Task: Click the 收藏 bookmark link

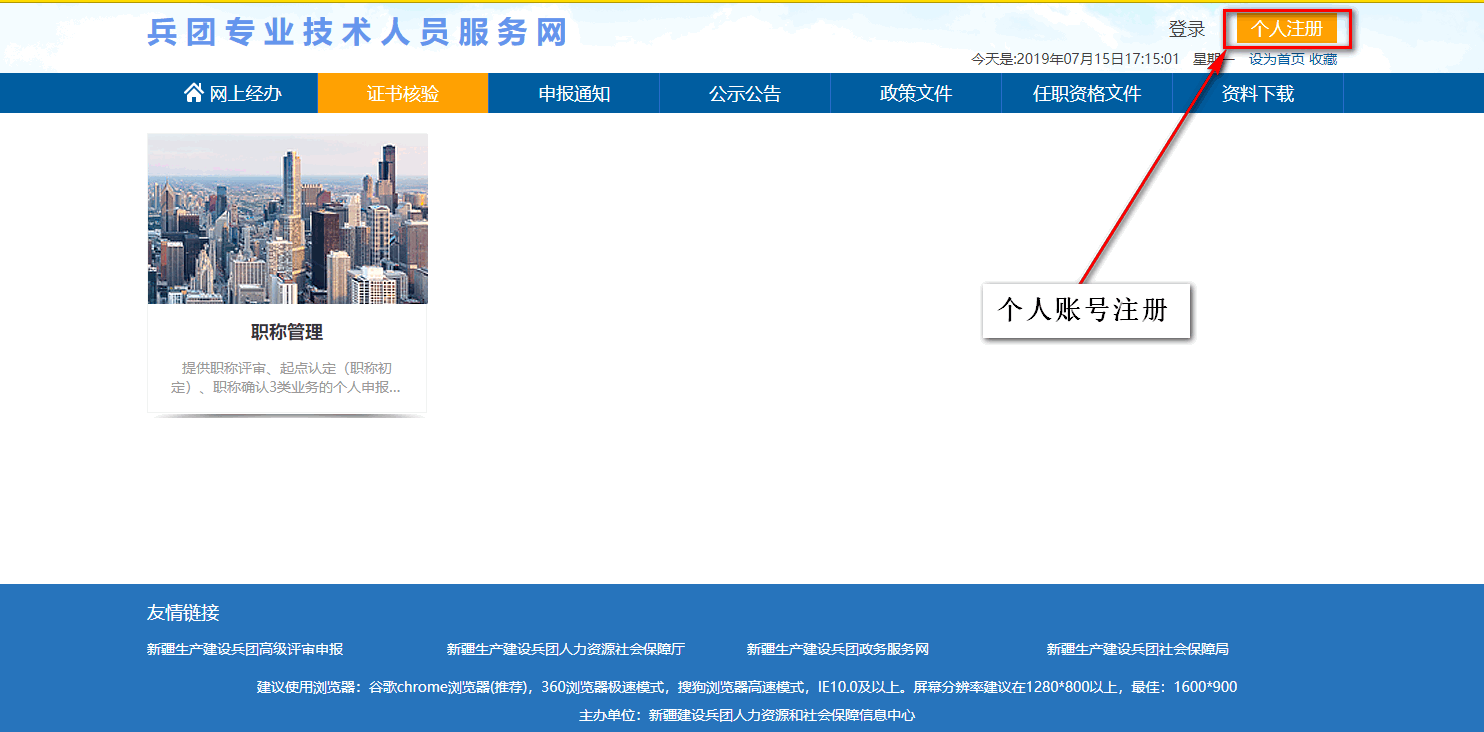Action: coord(1323,59)
